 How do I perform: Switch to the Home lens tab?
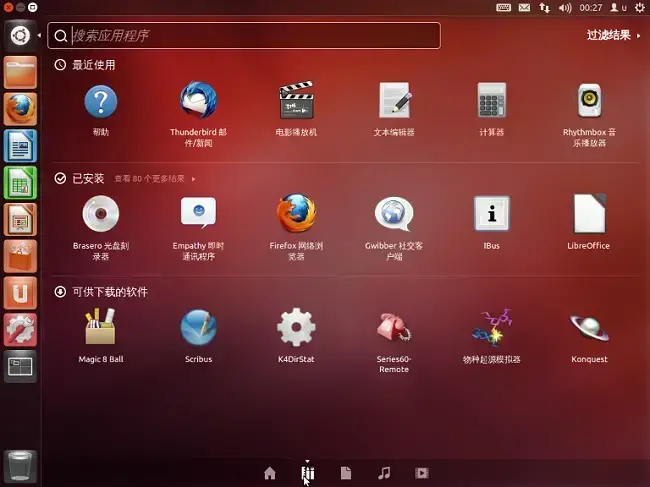(270, 473)
